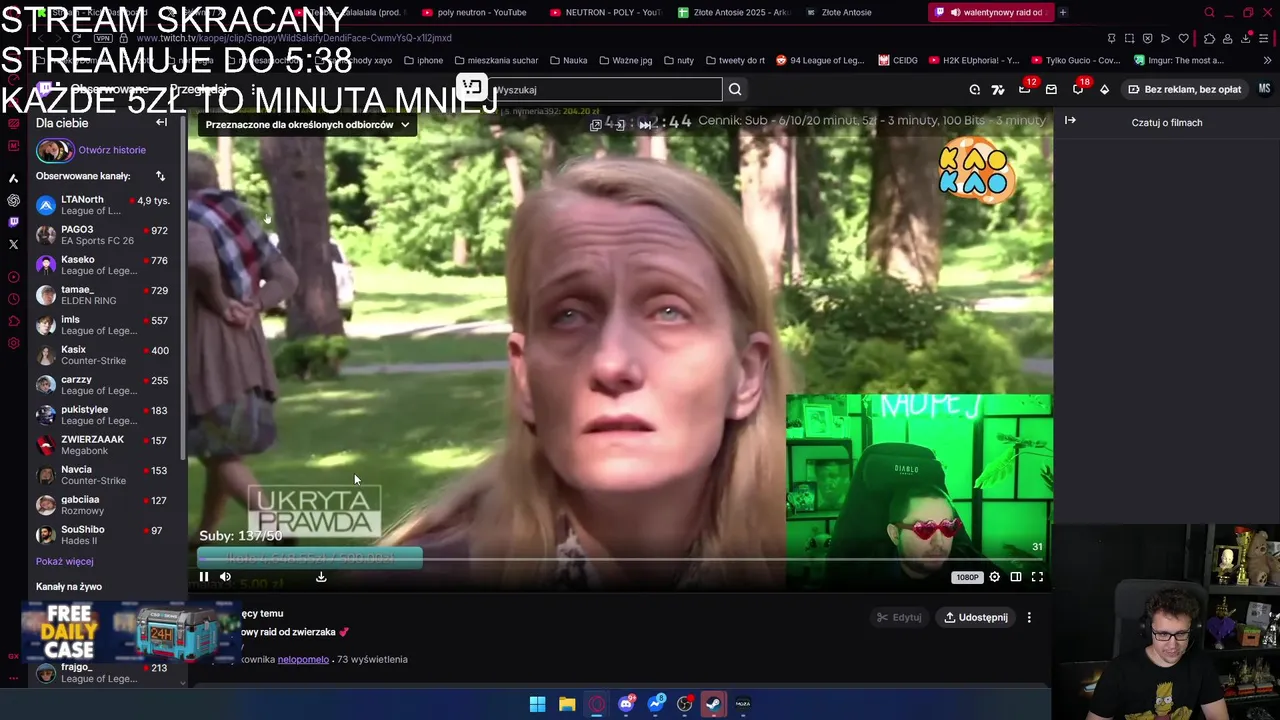Open Prime loot with the 12 badge
The height and width of the screenshot is (720, 1280).
pos(1025,89)
